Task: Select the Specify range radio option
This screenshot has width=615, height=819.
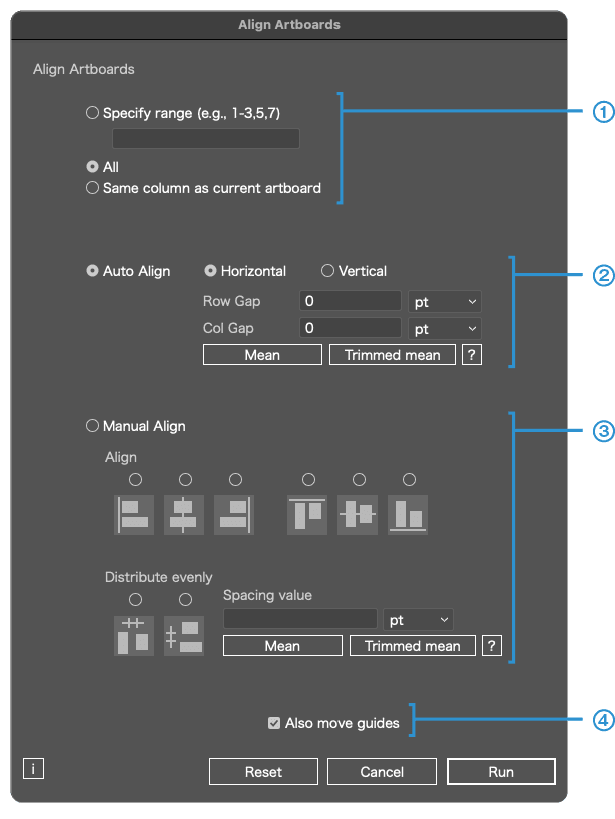Action: point(93,114)
